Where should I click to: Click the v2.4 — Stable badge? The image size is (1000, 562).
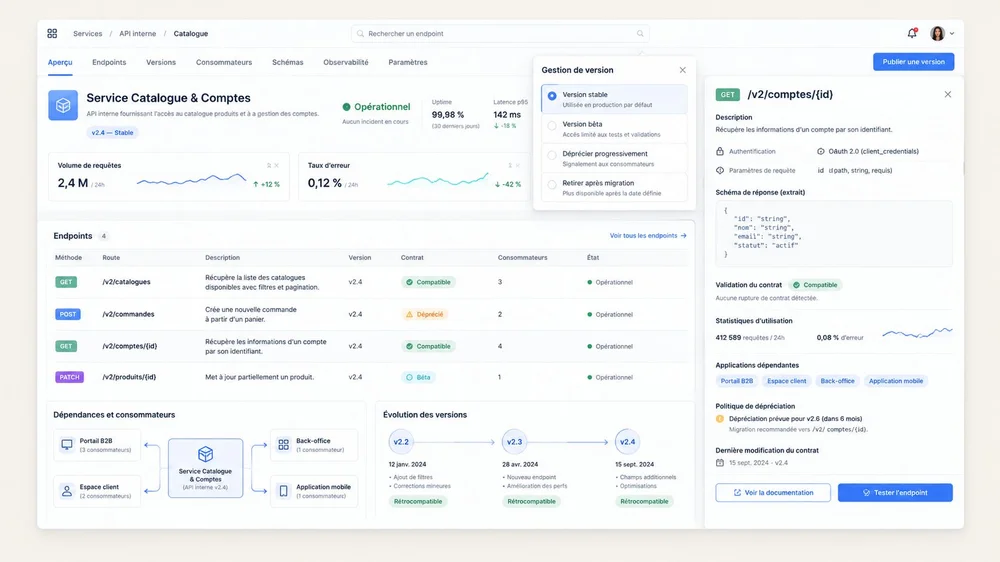[x=112, y=133]
